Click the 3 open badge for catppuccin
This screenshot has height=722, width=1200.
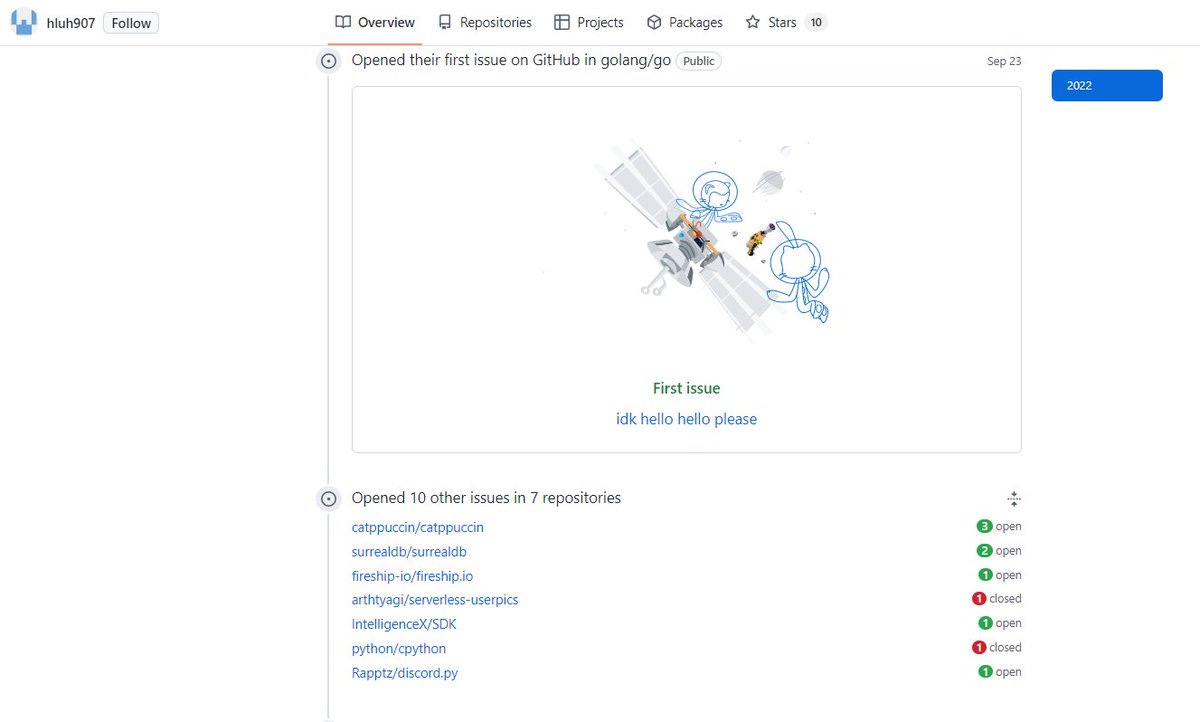999,526
